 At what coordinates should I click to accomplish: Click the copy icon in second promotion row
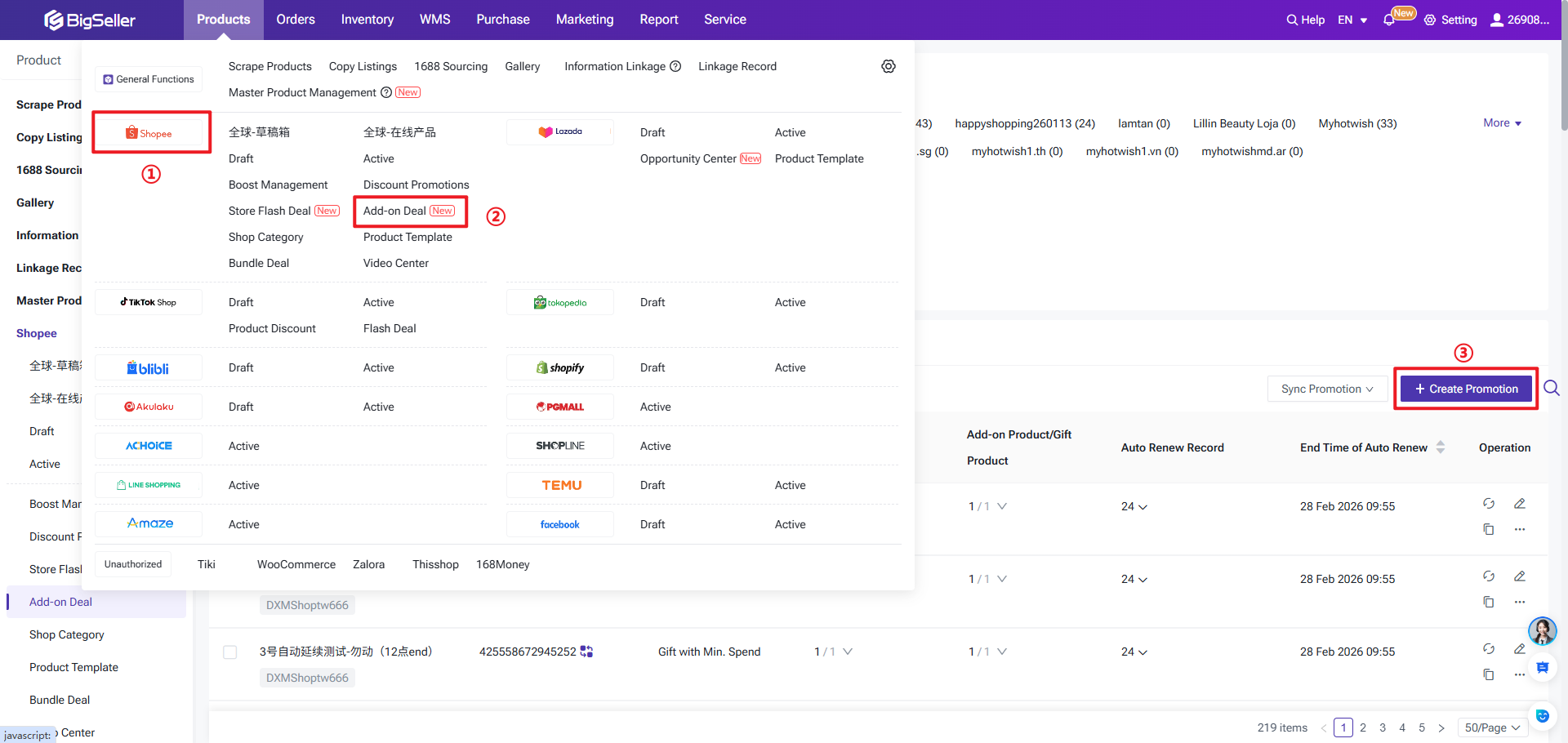pos(1489,602)
